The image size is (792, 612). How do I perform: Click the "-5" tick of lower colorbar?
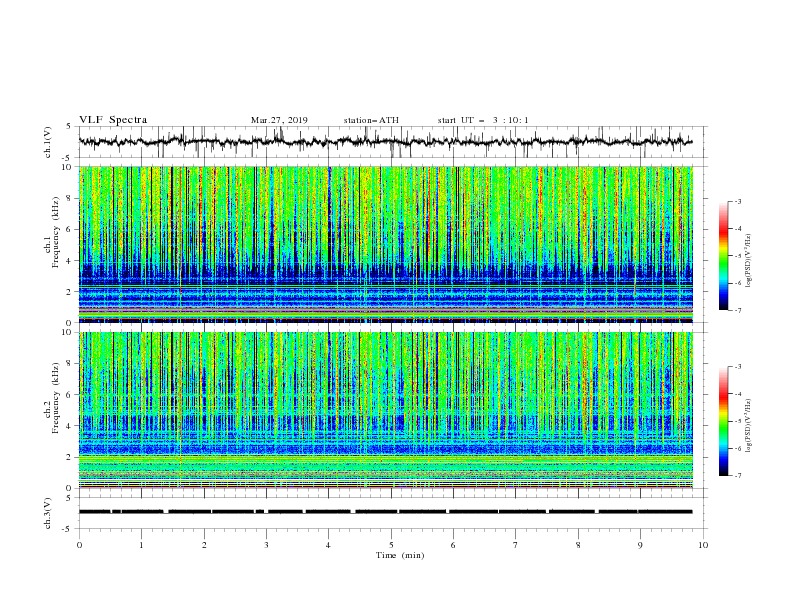pyautogui.click(x=737, y=421)
